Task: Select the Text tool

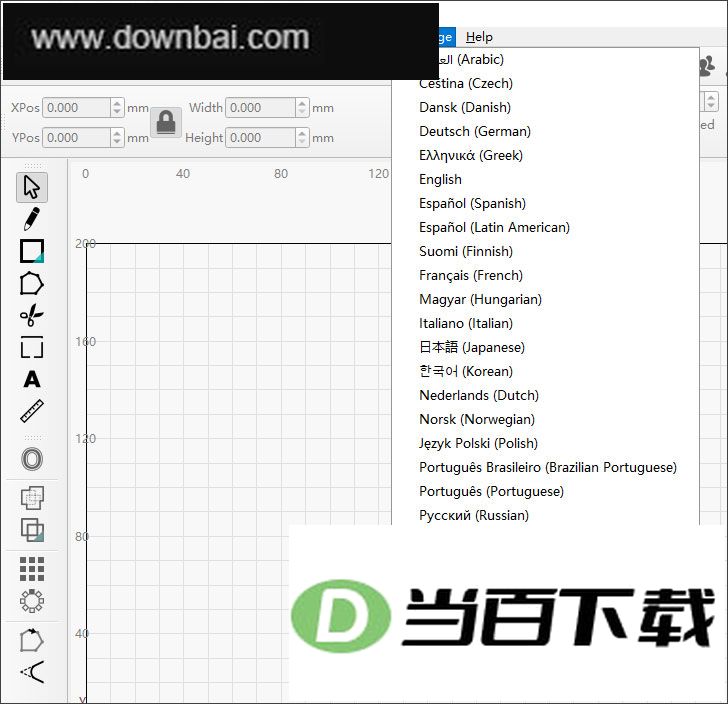Action: click(32, 379)
